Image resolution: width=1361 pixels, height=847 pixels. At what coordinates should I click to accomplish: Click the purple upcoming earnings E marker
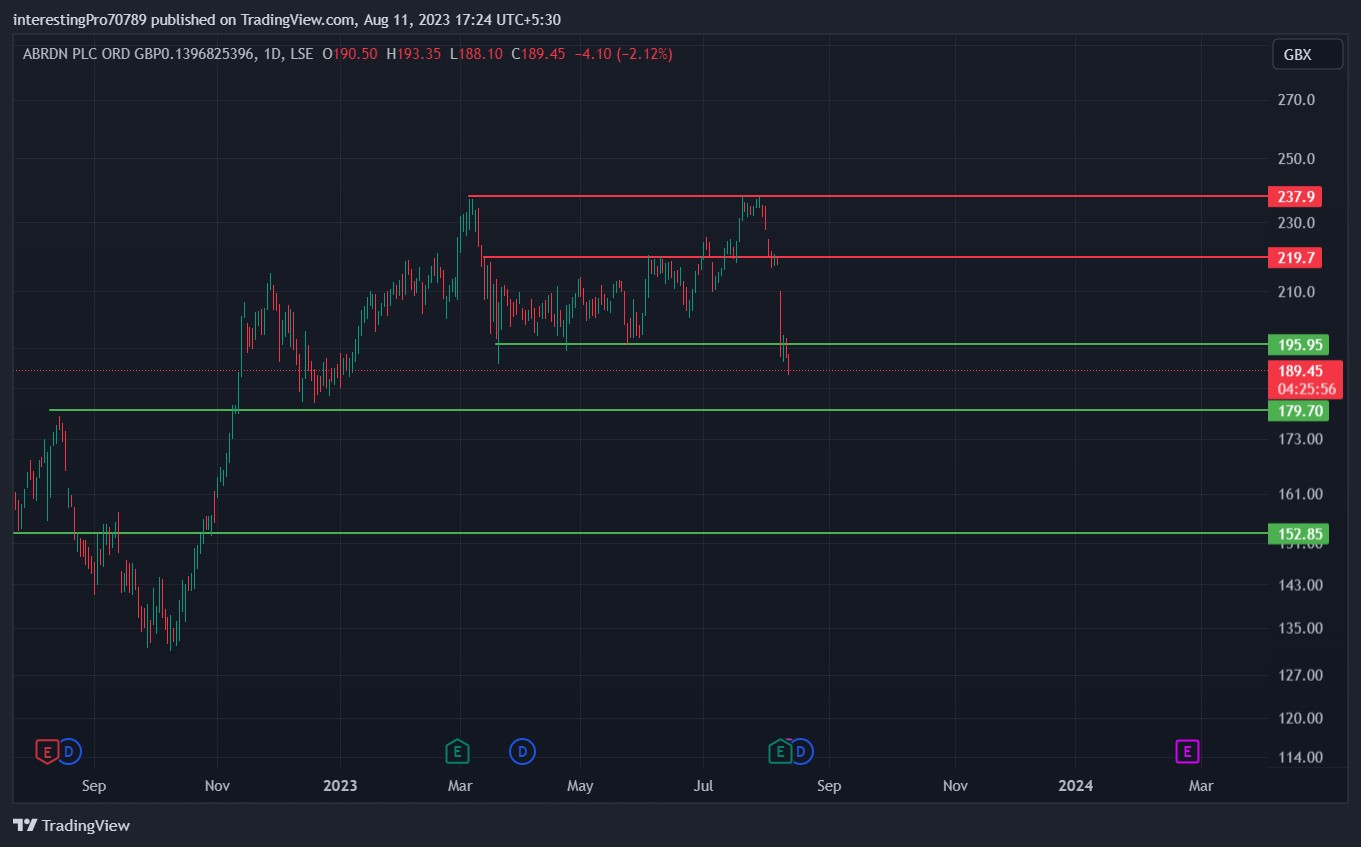coord(1187,751)
